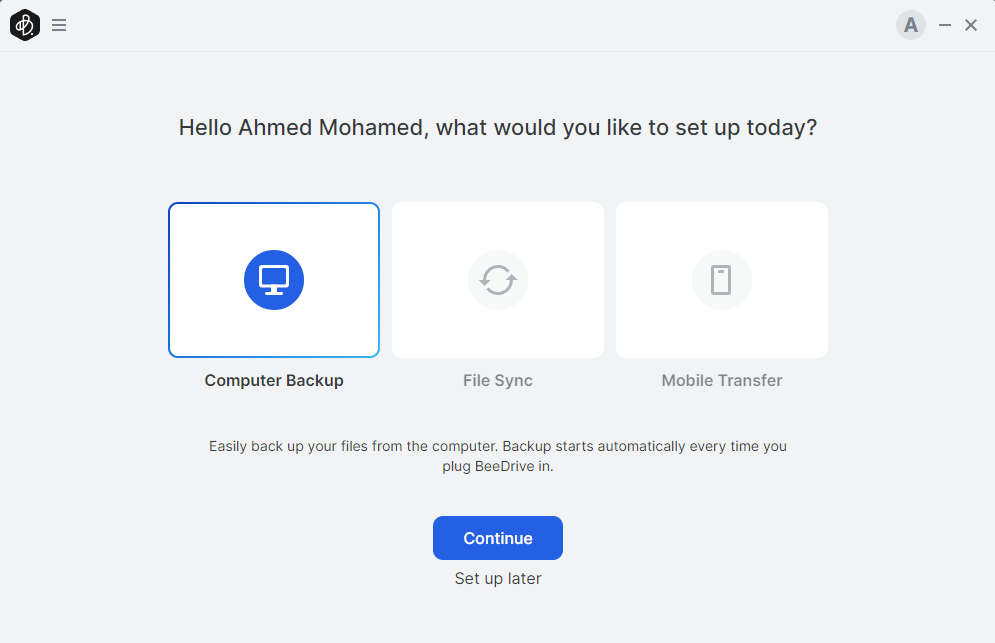Minimize the BeeDrive window
This screenshot has height=643, width=995.
coord(945,26)
